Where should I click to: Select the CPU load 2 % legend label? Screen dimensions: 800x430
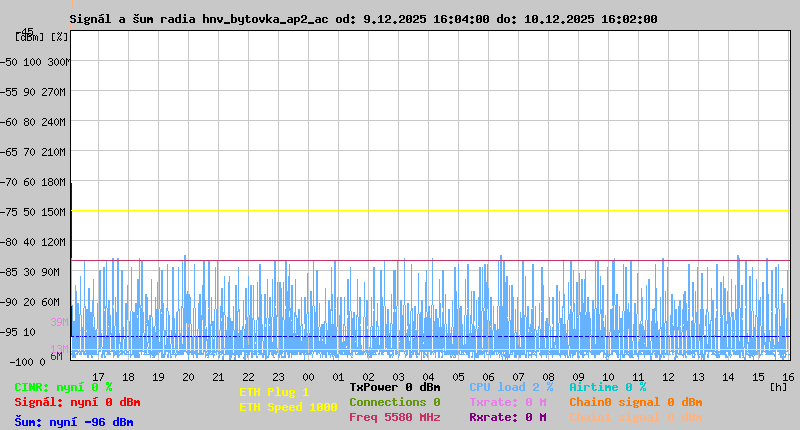click(511, 387)
